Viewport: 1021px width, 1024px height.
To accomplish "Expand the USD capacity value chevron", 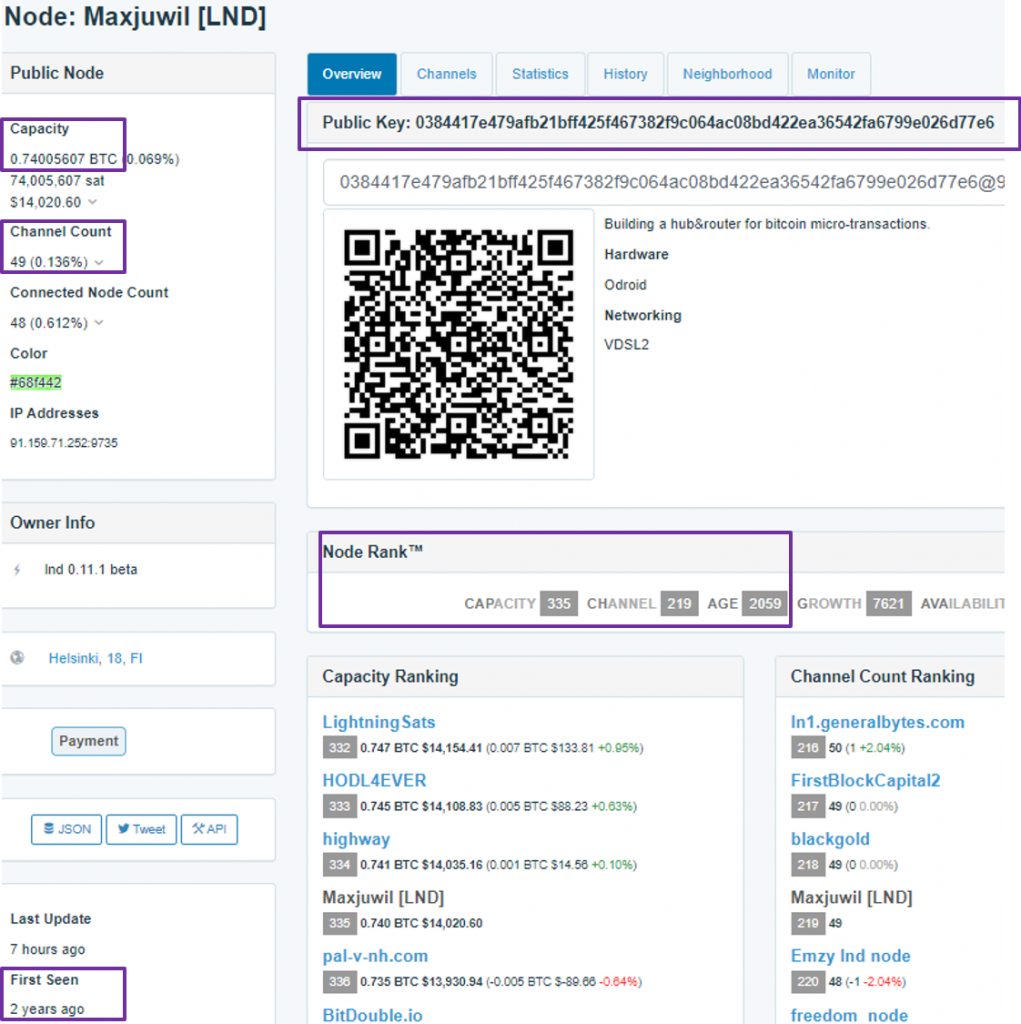I will click(x=93, y=202).
